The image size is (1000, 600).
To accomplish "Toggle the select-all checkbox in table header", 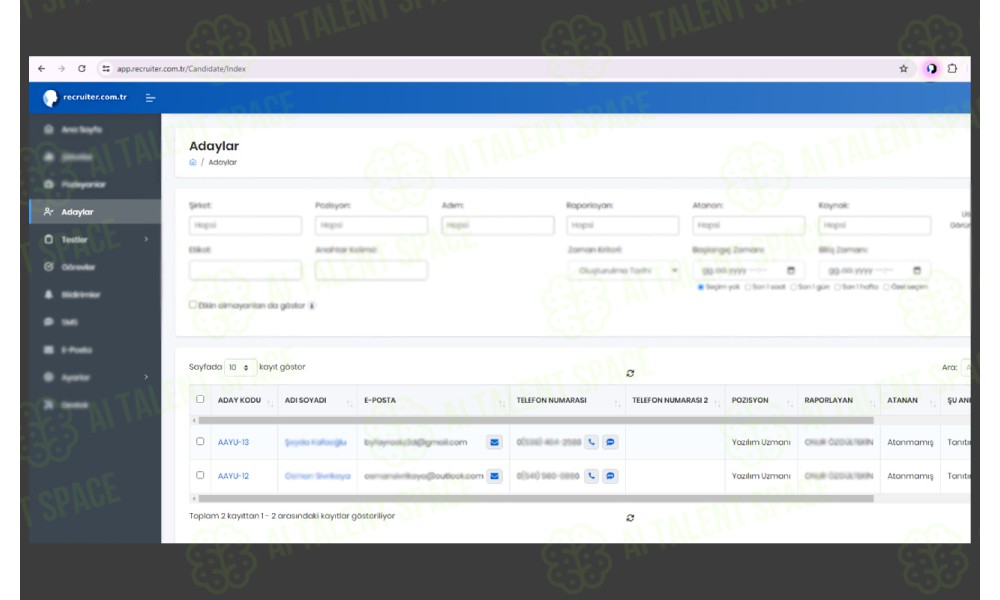I will tap(200, 399).
